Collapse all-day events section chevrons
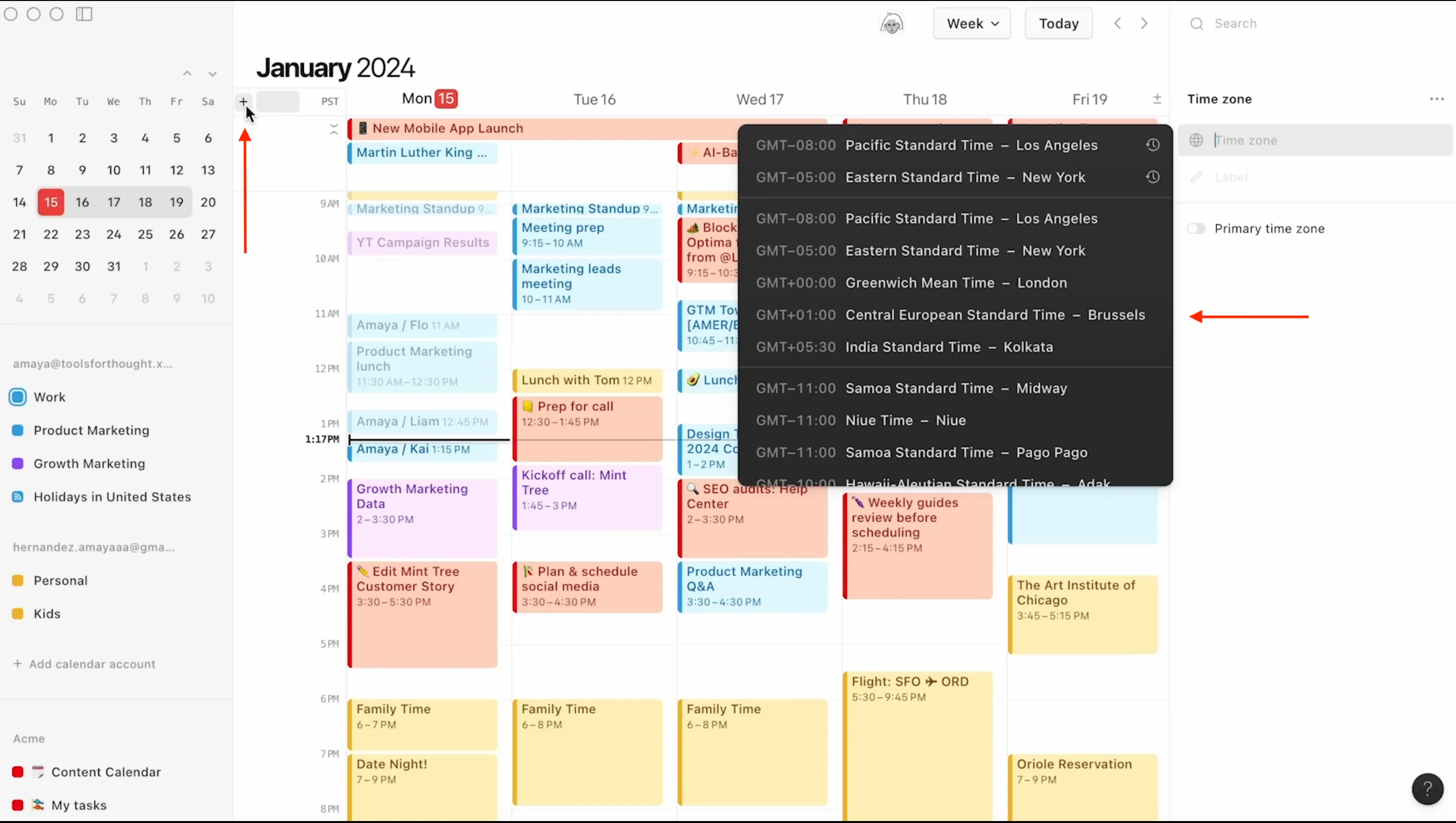 coord(334,130)
